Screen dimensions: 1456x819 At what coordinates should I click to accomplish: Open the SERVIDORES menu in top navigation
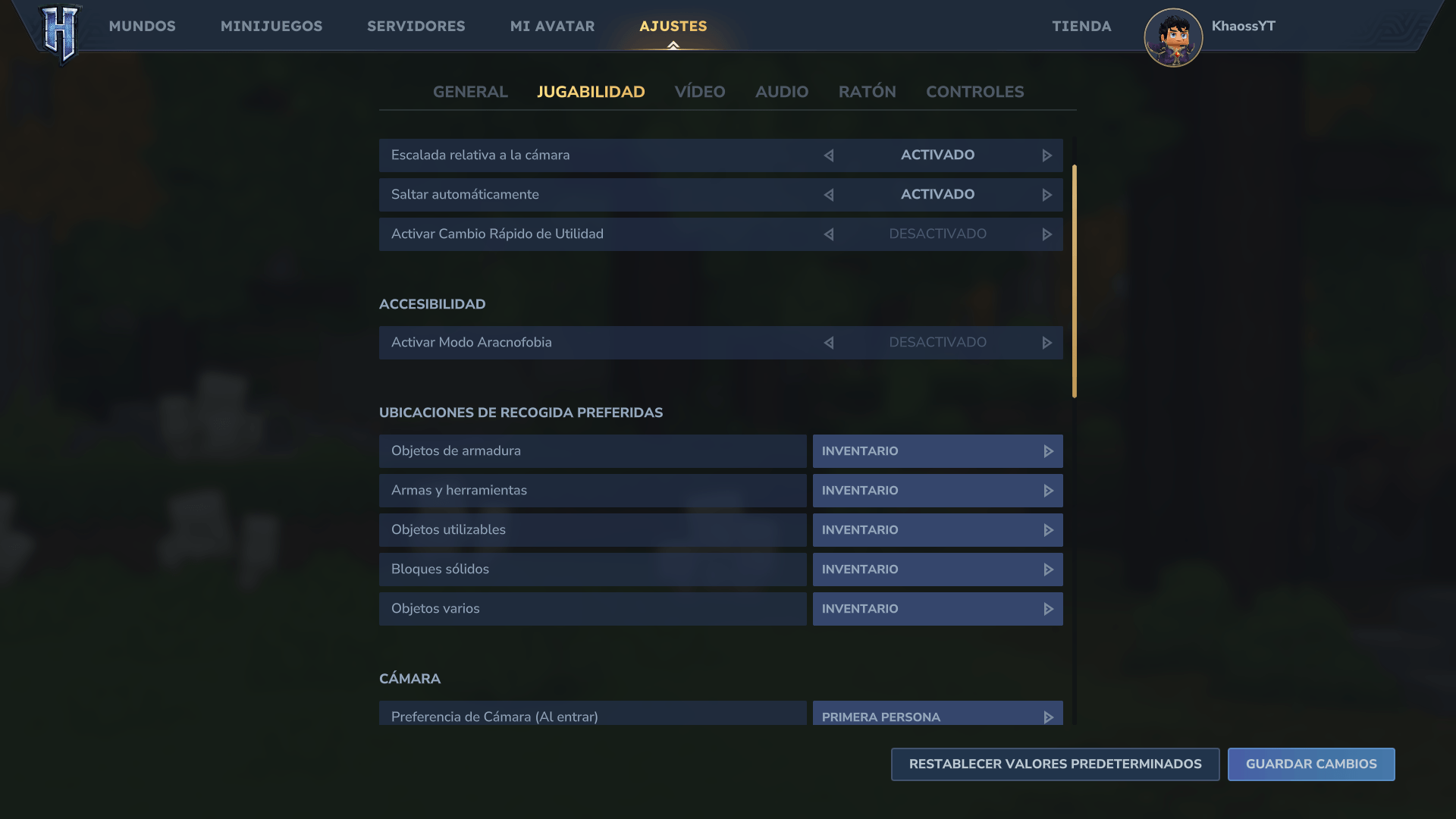click(416, 27)
